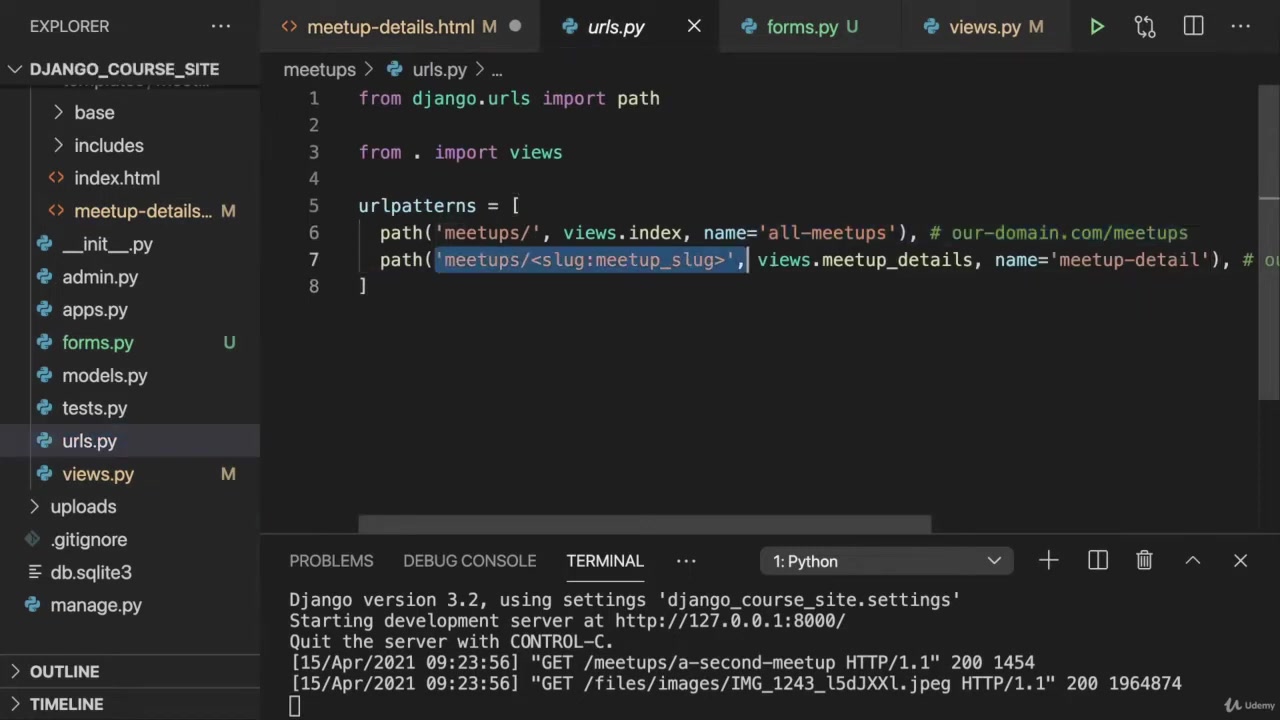Open editor More Actions ellipsis
The width and height of the screenshot is (1280, 720).
point(1241,27)
